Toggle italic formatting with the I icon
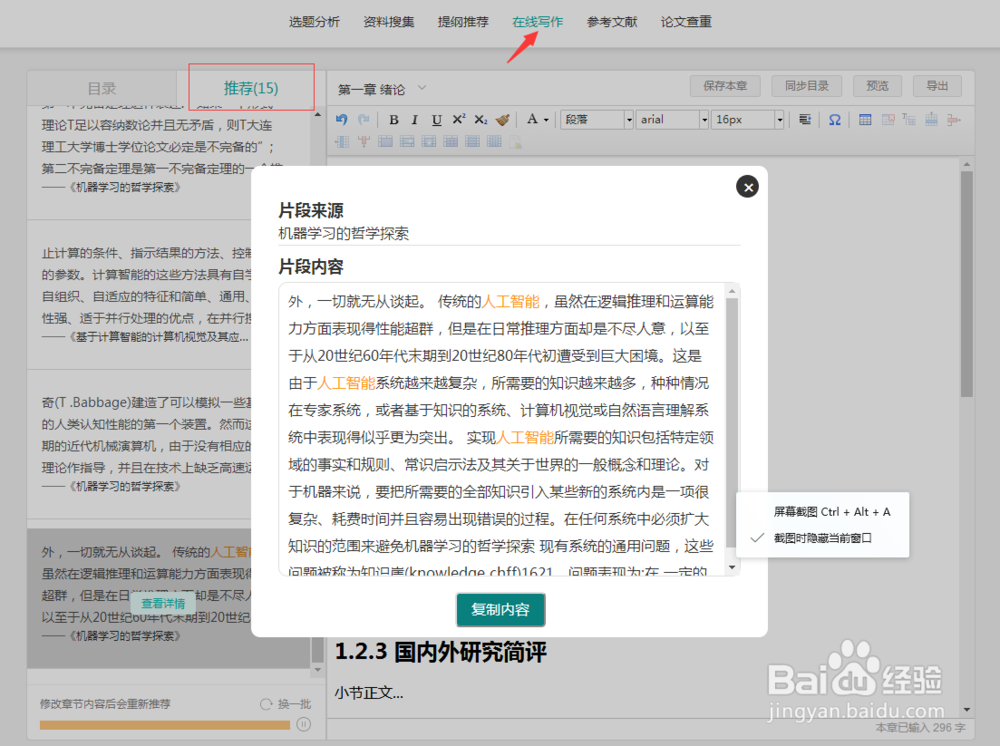1000x746 pixels. 415,119
